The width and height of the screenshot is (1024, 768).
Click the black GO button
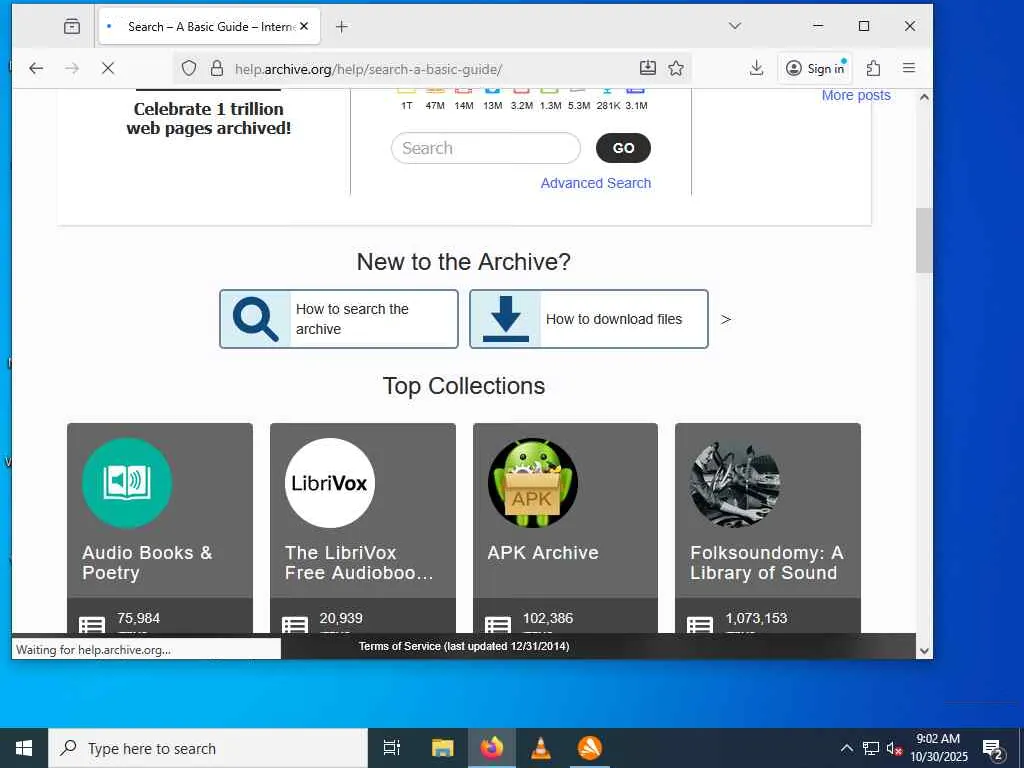point(623,148)
